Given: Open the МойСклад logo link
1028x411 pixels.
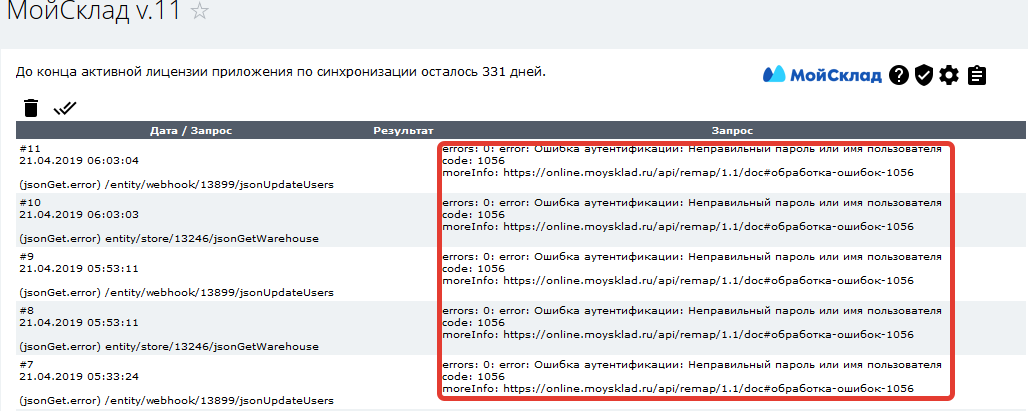Looking at the screenshot, I should tap(822, 75).
